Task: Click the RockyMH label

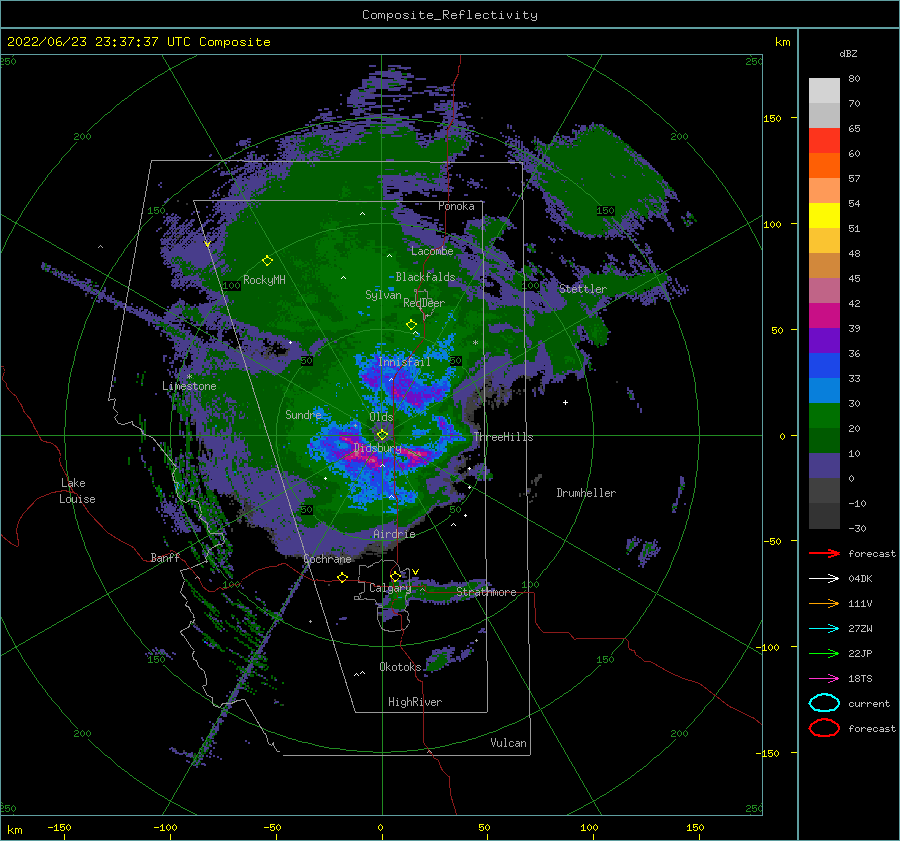Action: [264, 280]
